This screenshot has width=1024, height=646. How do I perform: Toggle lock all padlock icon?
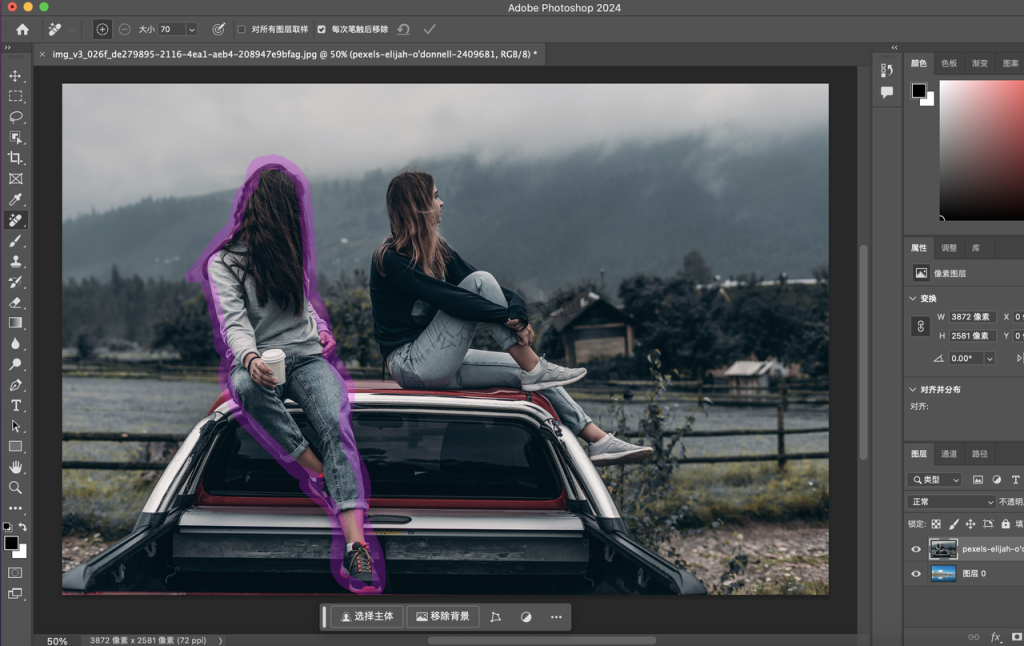tap(1006, 524)
